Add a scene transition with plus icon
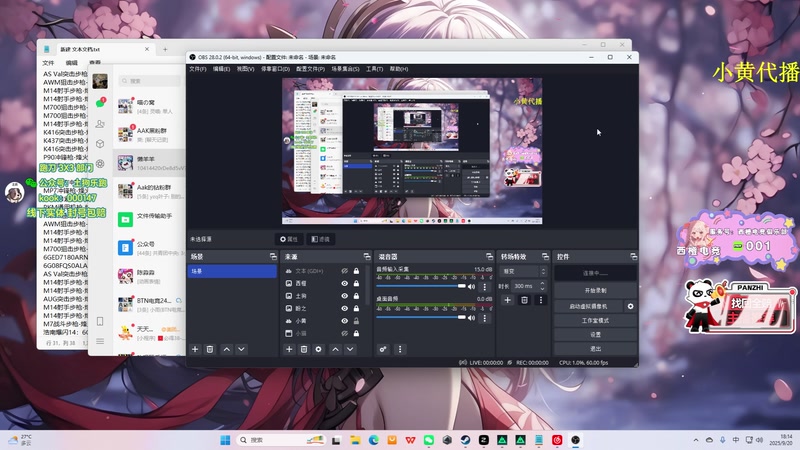The width and height of the screenshot is (800, 450). (x=508, y=300)
